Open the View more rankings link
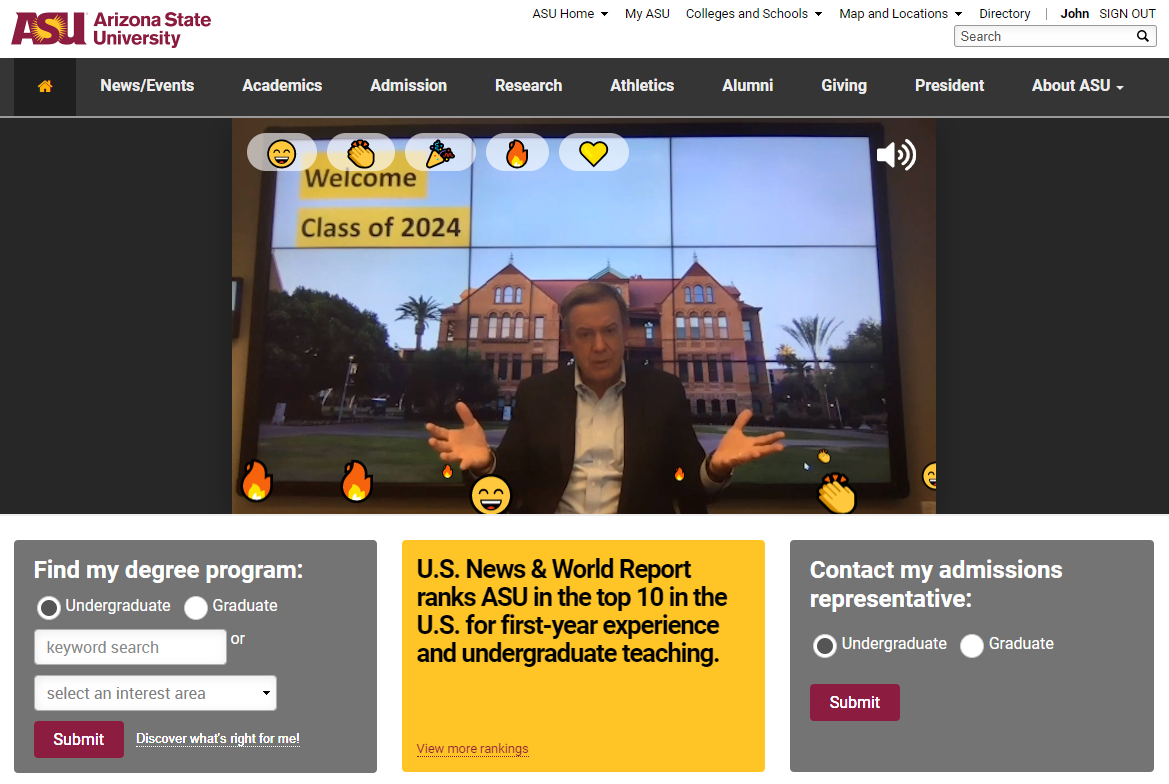 click(x=472, y=748)
